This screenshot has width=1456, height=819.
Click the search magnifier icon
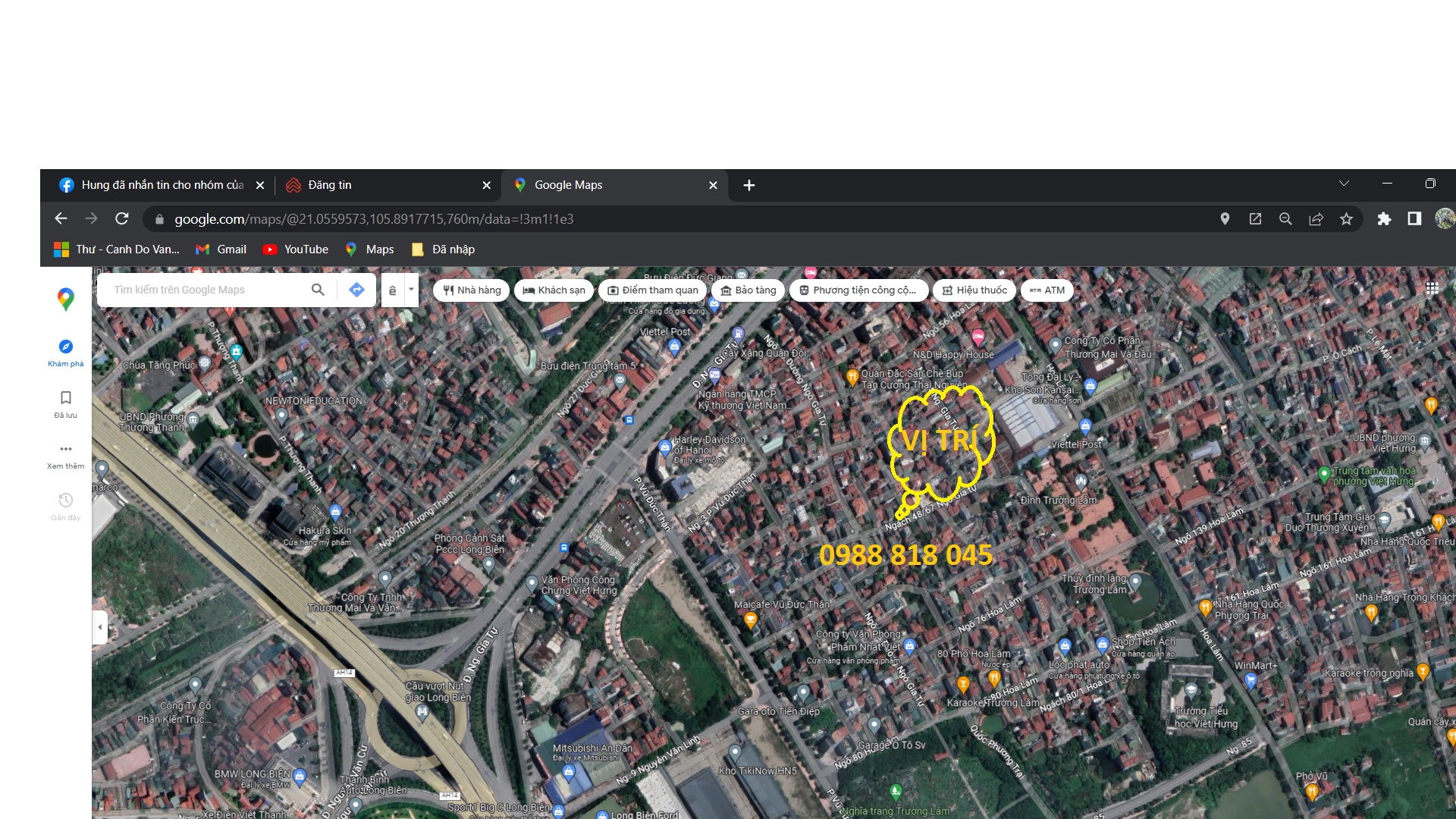tap(318, 290)
